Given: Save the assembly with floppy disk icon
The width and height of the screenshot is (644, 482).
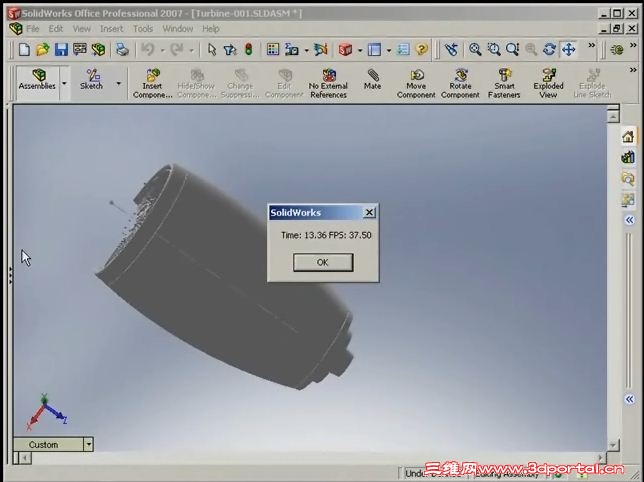Looking at the screenshot, I should pyautogui.click(x=61, y=50).
